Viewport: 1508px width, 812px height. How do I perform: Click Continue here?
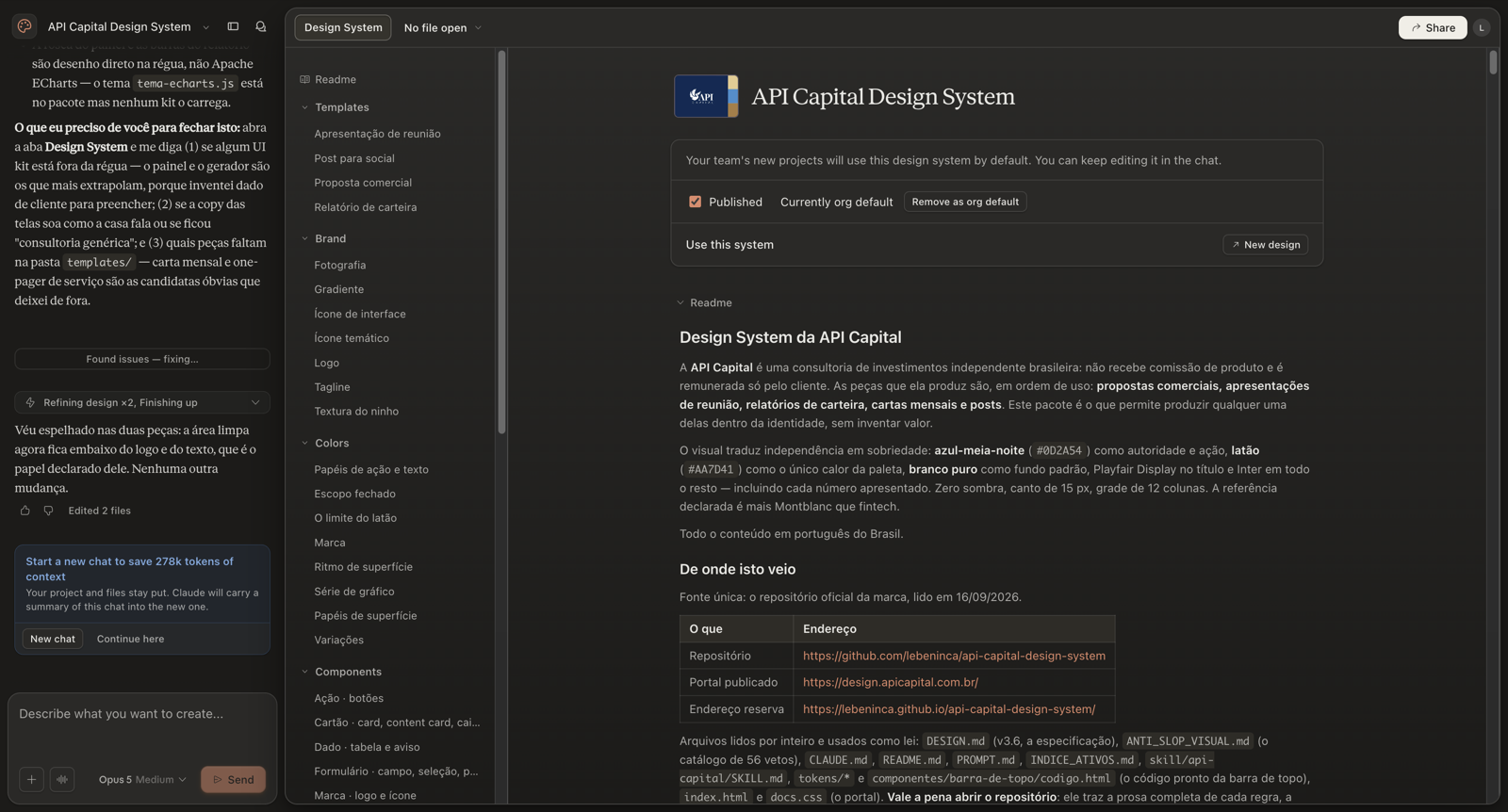[x=130, y=639]
